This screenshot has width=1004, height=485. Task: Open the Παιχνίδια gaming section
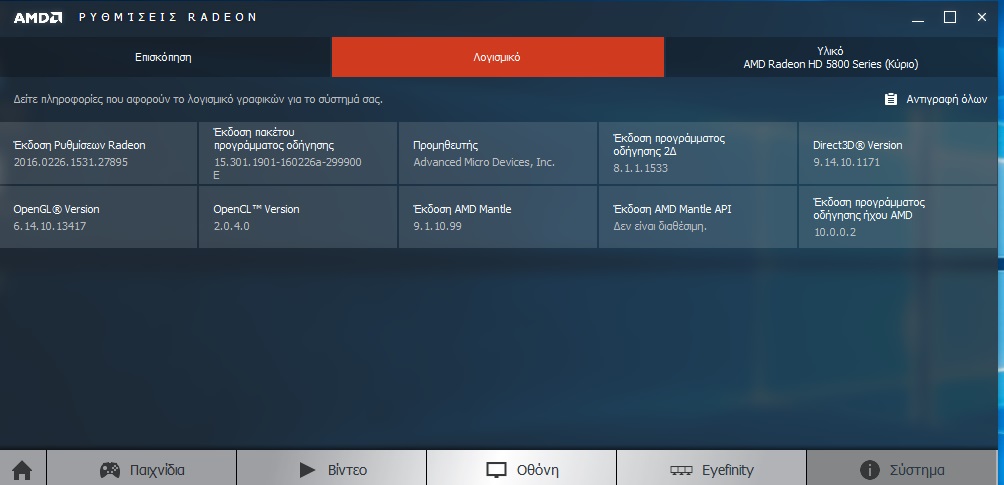142,470
